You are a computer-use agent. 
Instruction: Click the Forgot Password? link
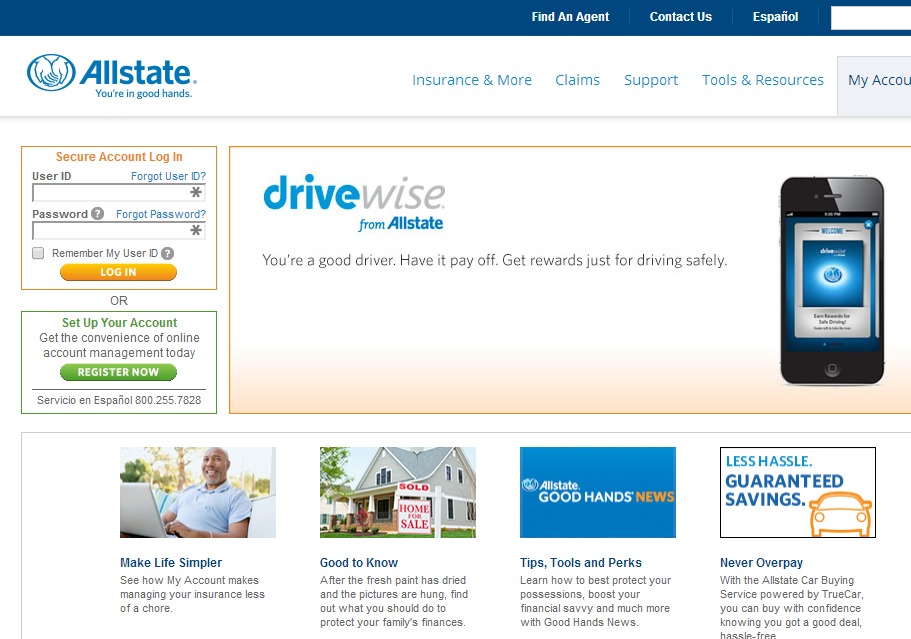[x=161, y=214]
